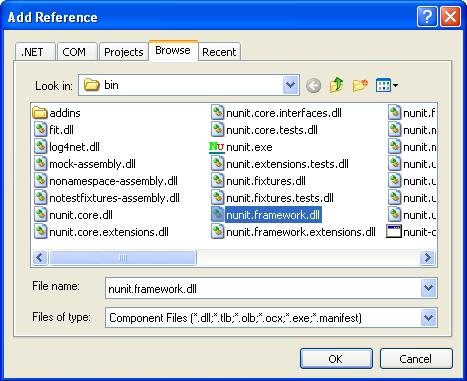Image resolution: width=467 pixels, height=381 pixels.
Task: Select the Browse tab
Action: tap(173, 51)
